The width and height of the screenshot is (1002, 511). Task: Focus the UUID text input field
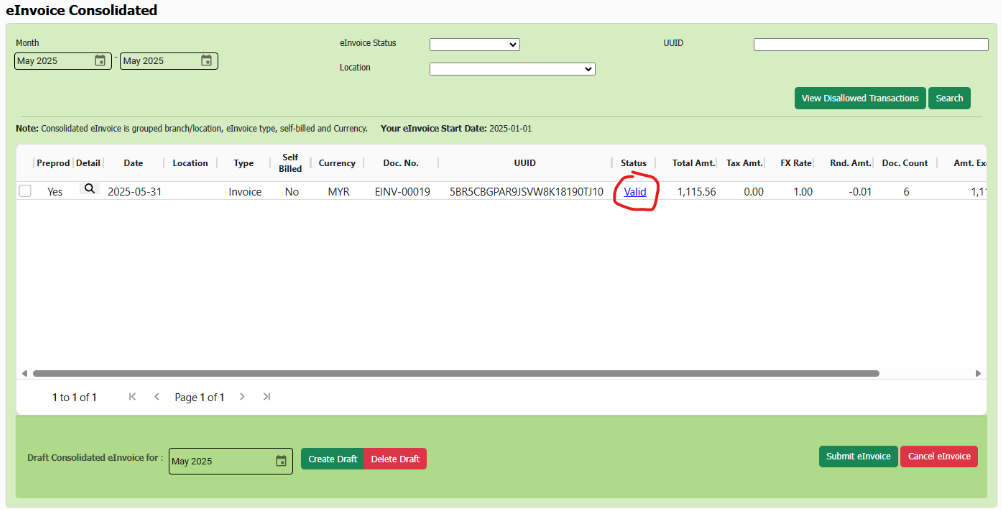[x=870, y=44]
